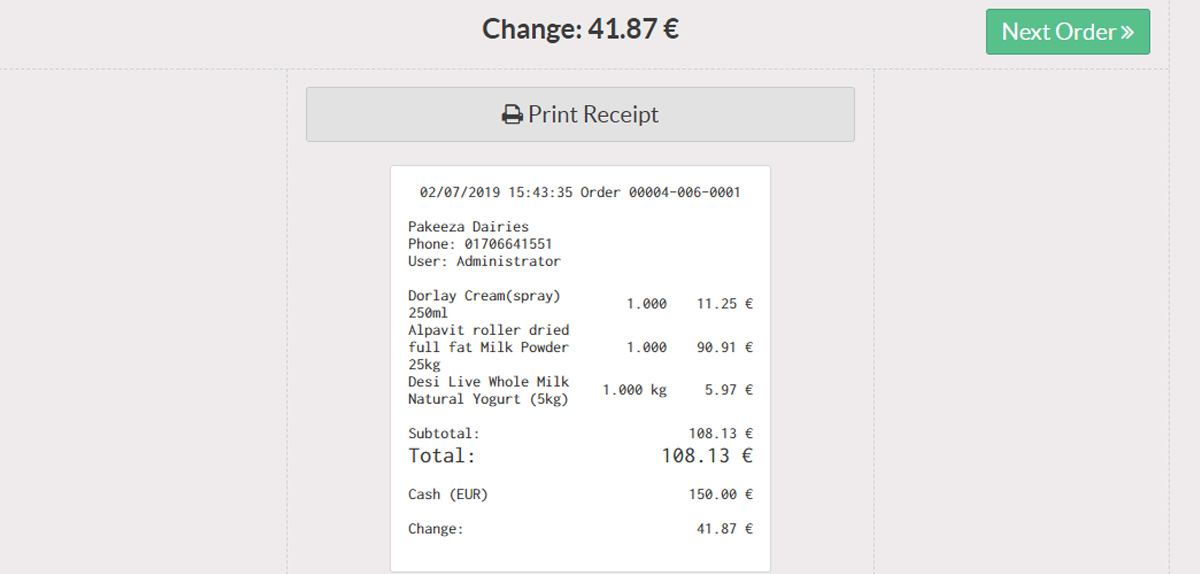
Task: Select Dorlay Cream(spray) 250ml item
Action: 484,304
